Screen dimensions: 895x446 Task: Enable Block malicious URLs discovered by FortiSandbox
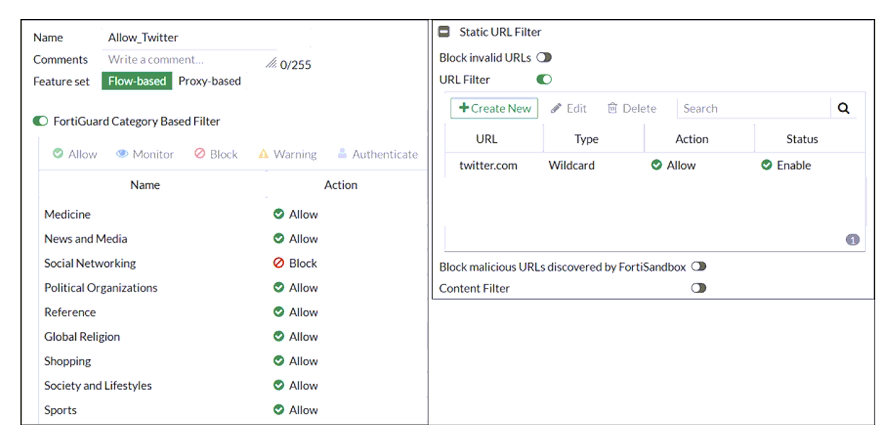[699, 267]
